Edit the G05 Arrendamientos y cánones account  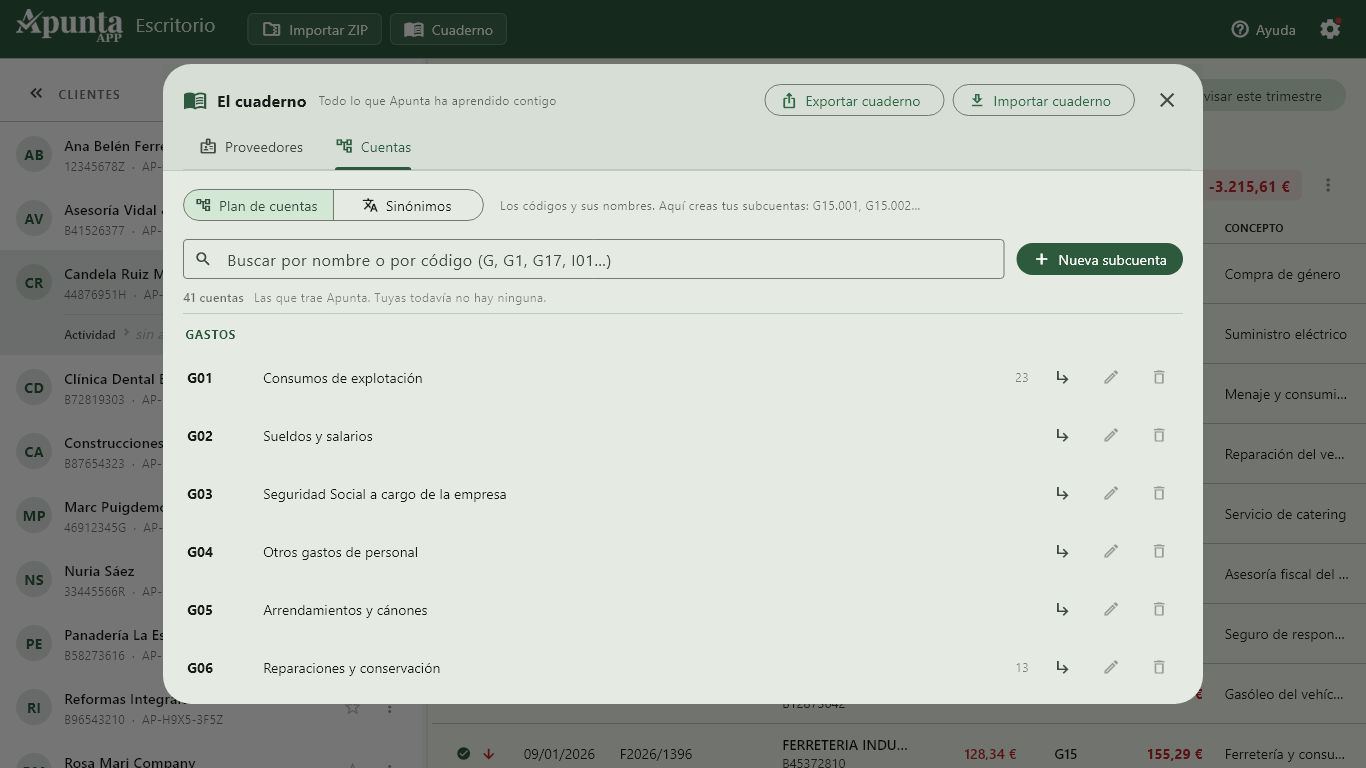click(1110, 610)
